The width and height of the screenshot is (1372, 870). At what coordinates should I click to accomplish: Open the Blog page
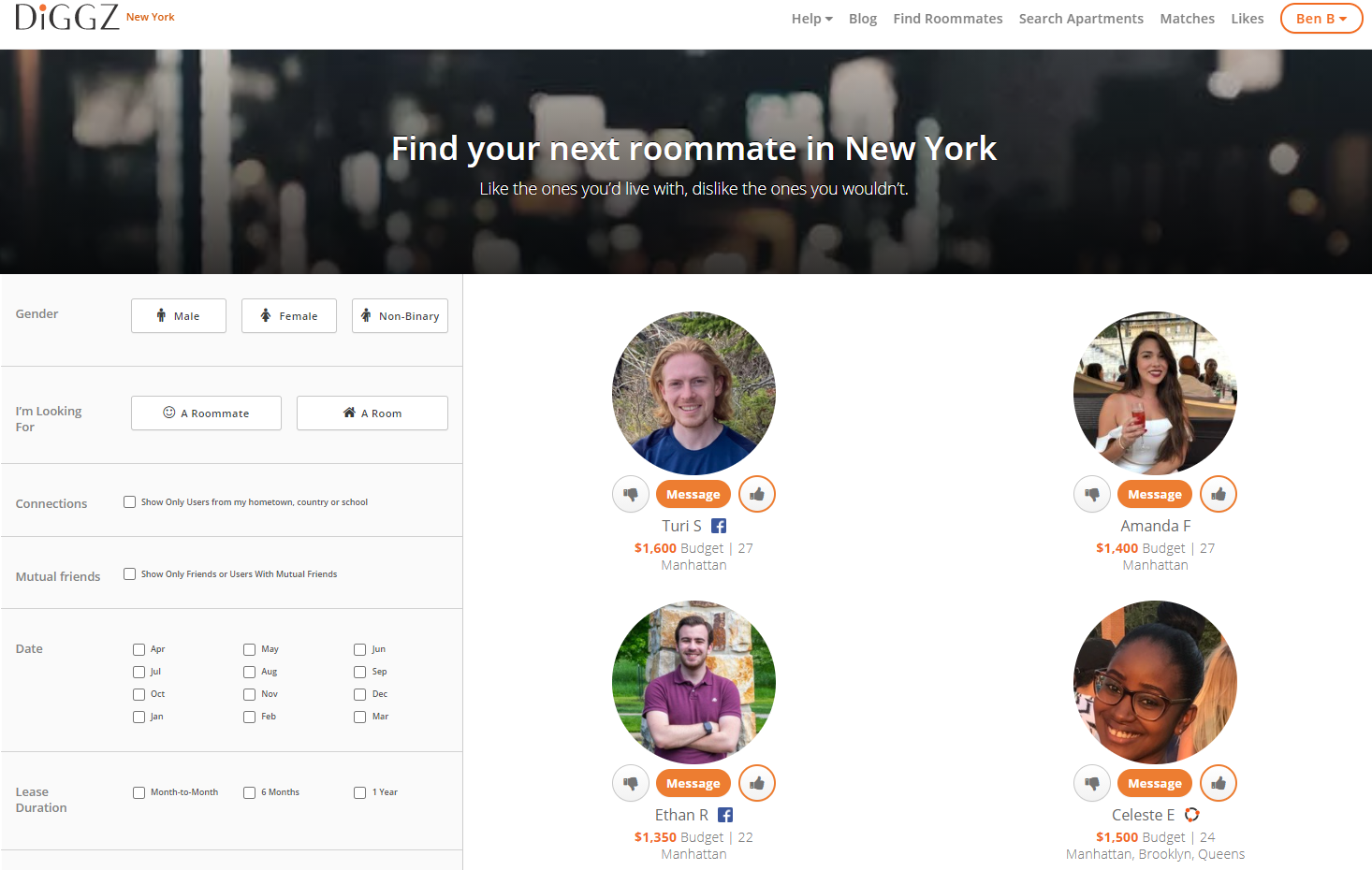point(863,19)
